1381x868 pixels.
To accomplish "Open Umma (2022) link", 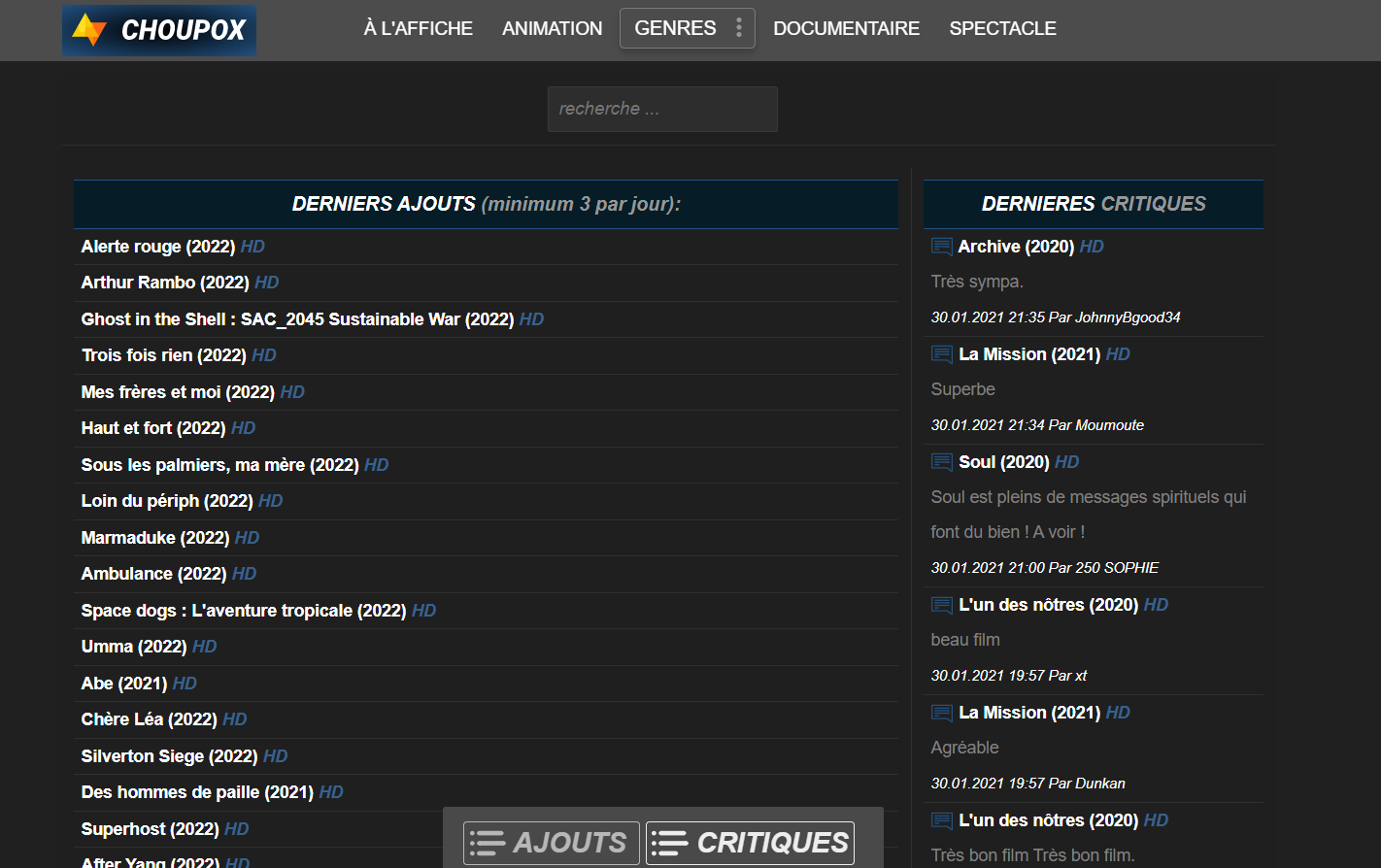I will click(x=134, y=647).
